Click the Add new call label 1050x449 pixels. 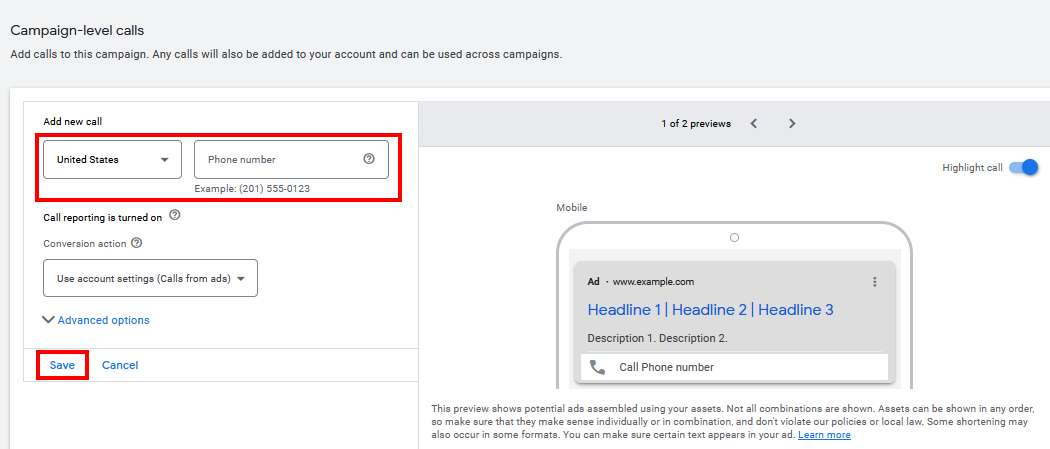72,121
